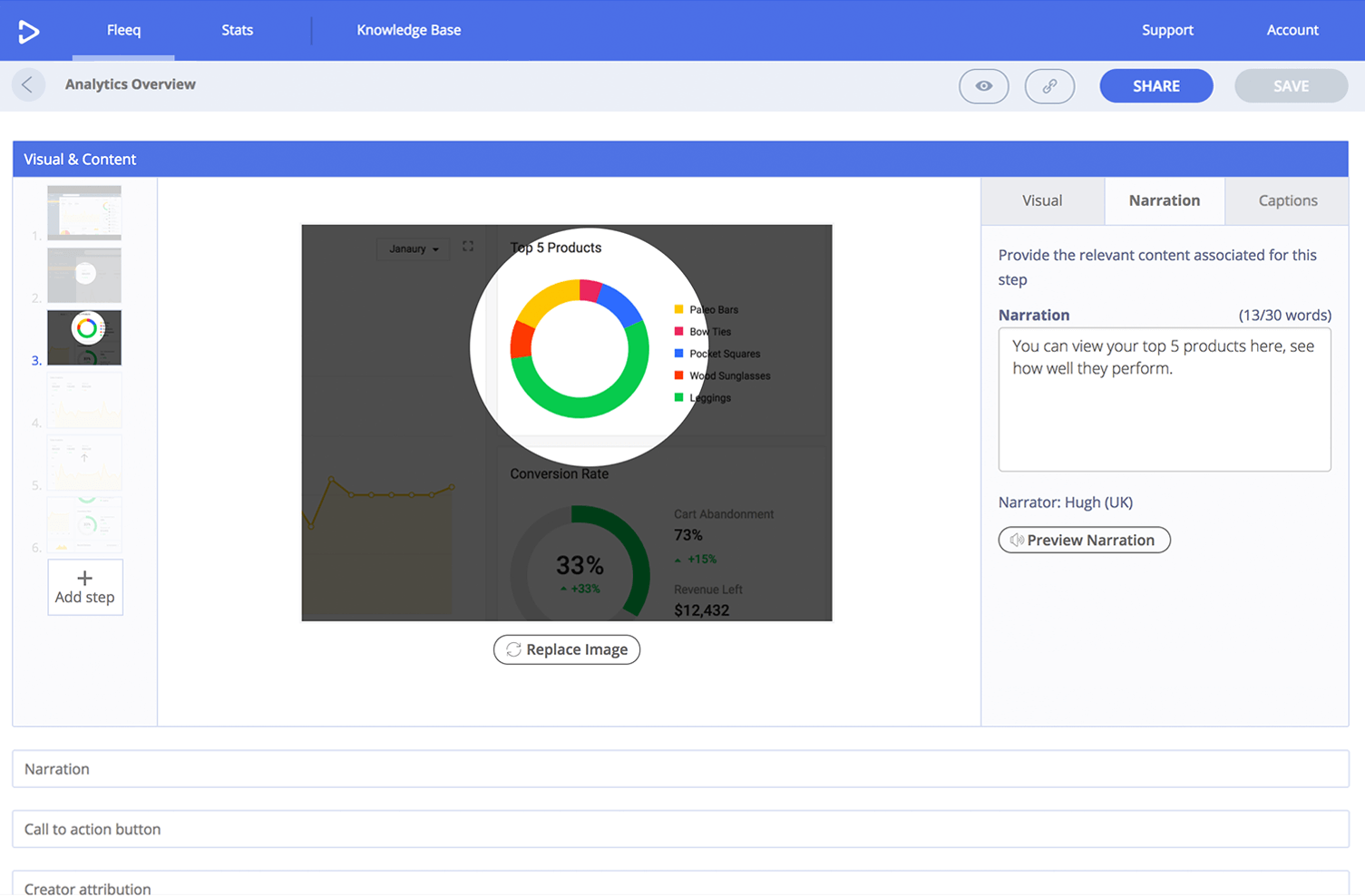1365x896 pixels.
Task: Switch to the Visual tab
Action: 1042,200
